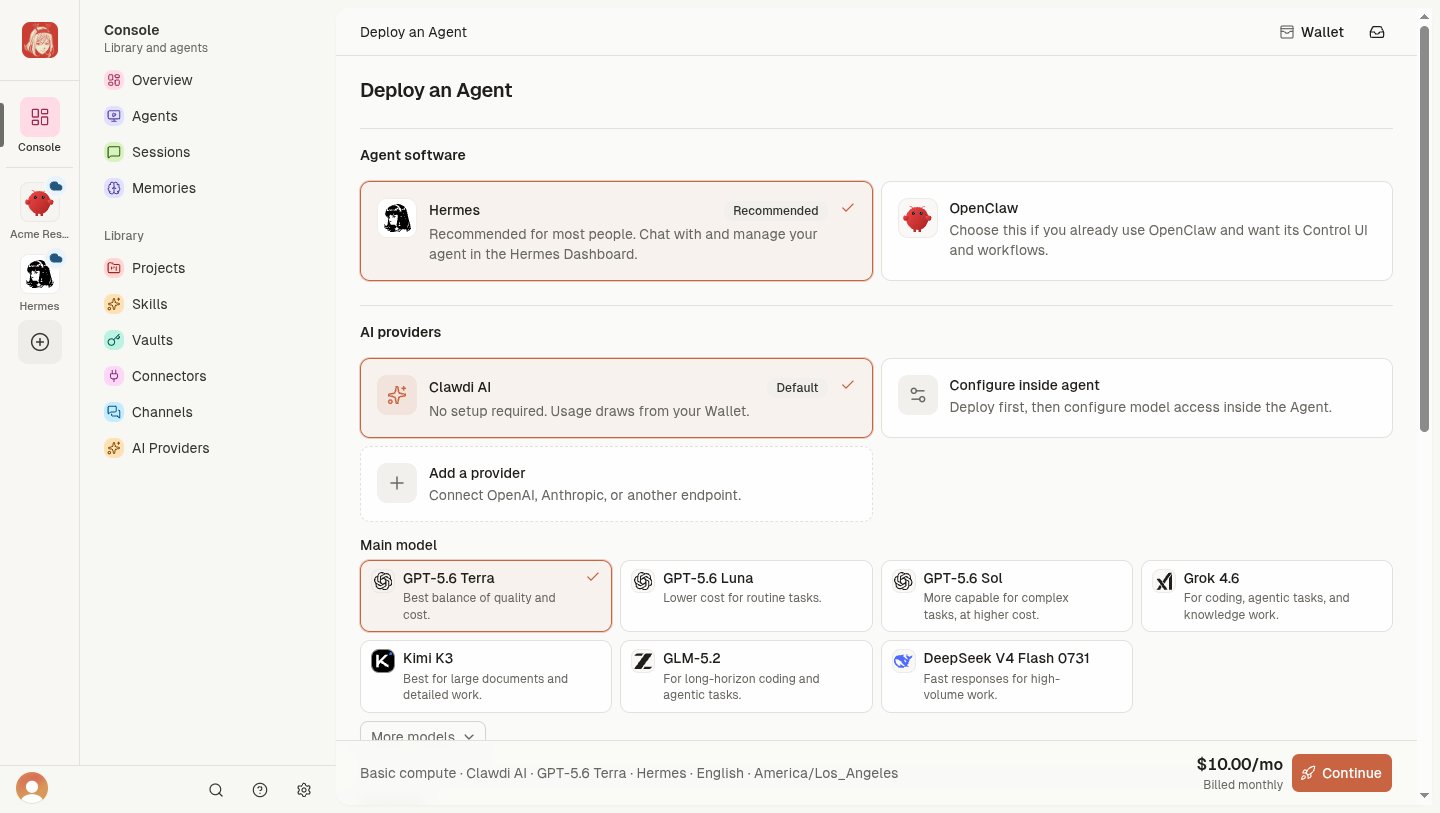This screenshot has width=1440, height=813.
Task: Click the Kimi K3 logo icon
Action: (x=383, y=661)
